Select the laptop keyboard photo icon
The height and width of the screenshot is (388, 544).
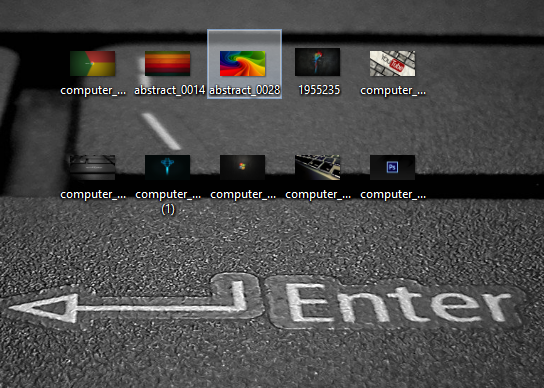[317, 168]
